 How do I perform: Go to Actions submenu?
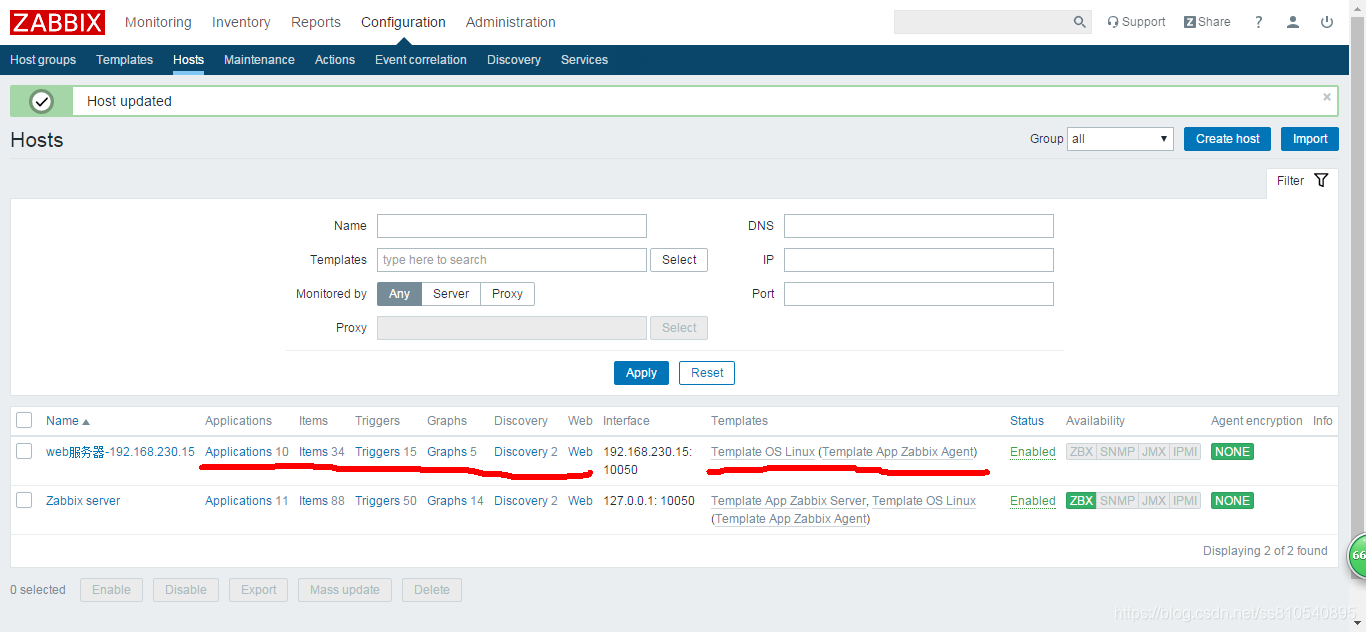coord(335,60)
